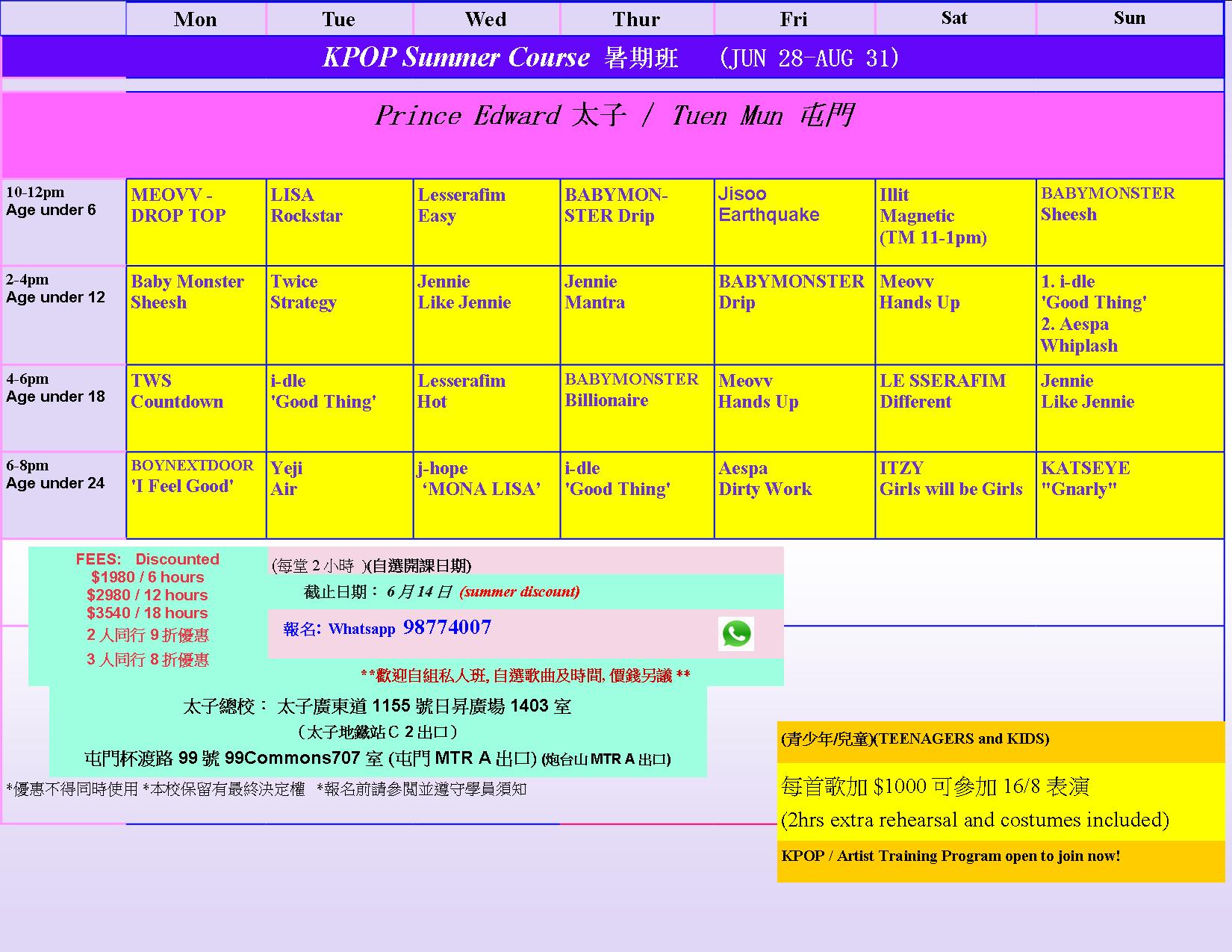The image size is (1232, 952).
Task: Click the 每首歌加 $1000 performance offer
Action: pyautogui.click(x=936, y=786)
